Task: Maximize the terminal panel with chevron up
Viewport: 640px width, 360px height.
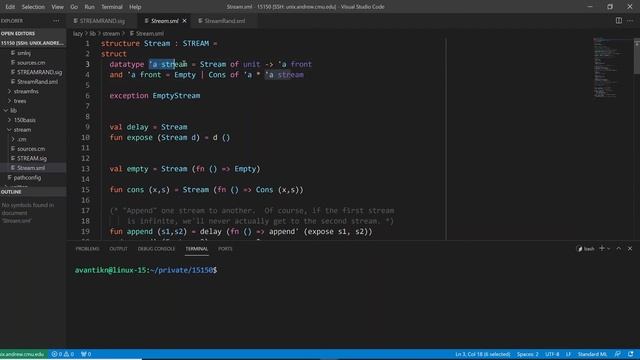Action: point(619,249)
